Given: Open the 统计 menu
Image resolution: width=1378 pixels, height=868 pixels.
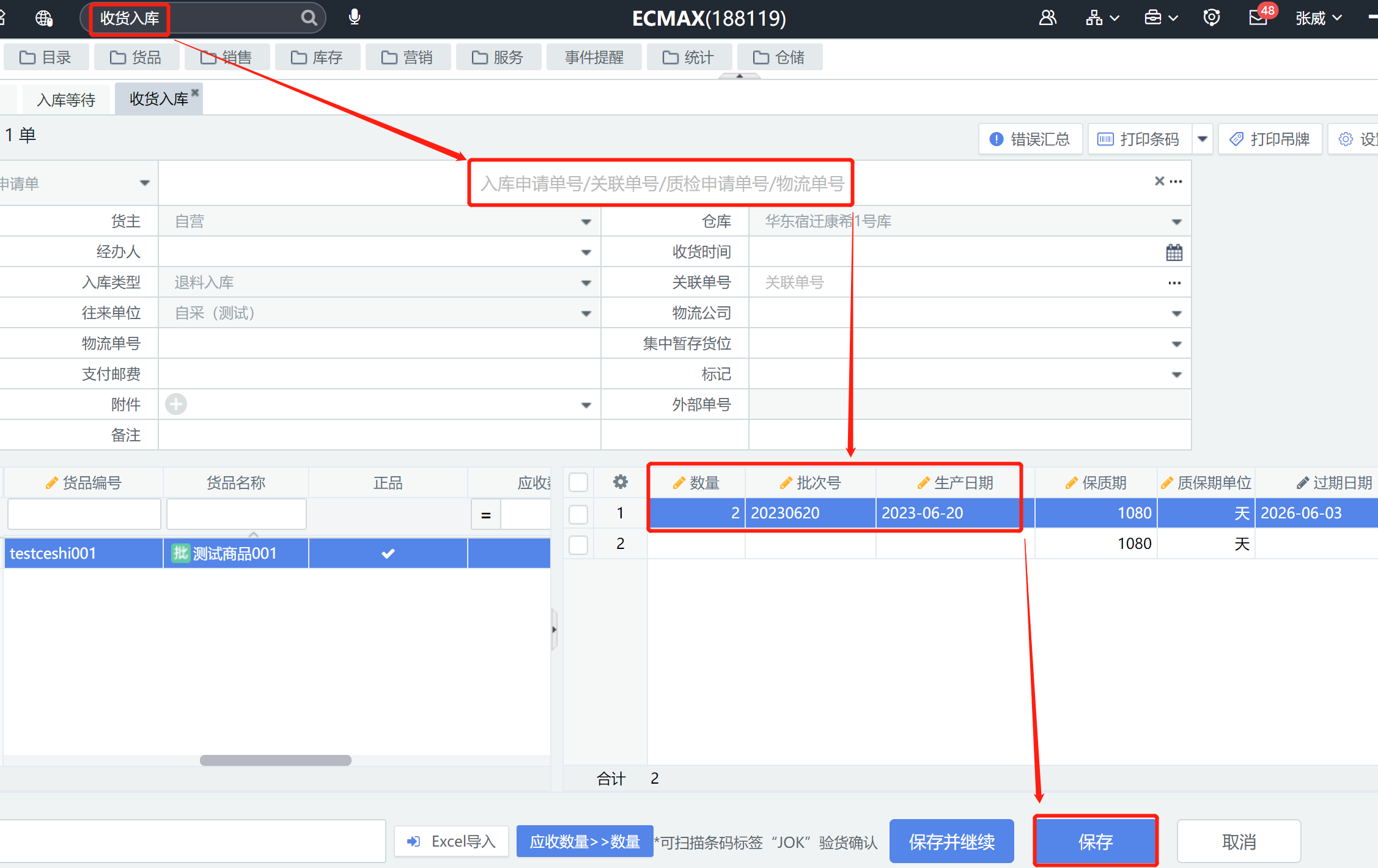Looking at the screenshot, I should coord(689,57).
